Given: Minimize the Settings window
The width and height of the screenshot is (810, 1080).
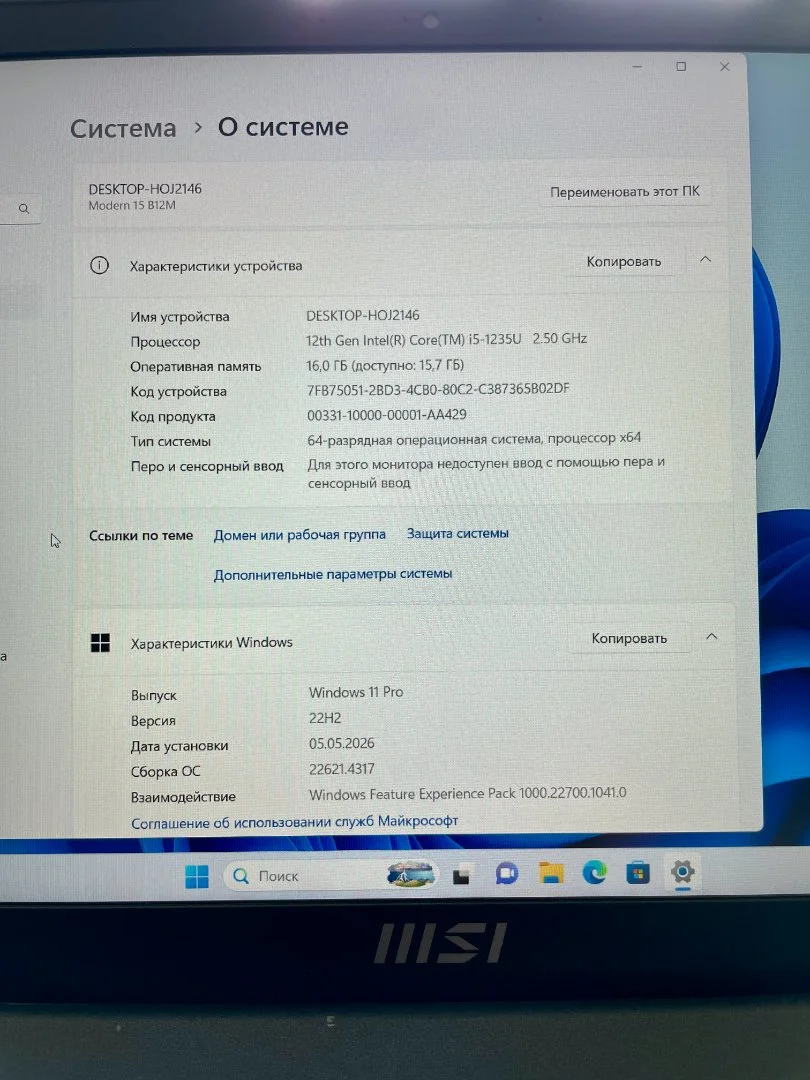Looking at the screenshot, I should pyautogui.click(x=637, y=67).
